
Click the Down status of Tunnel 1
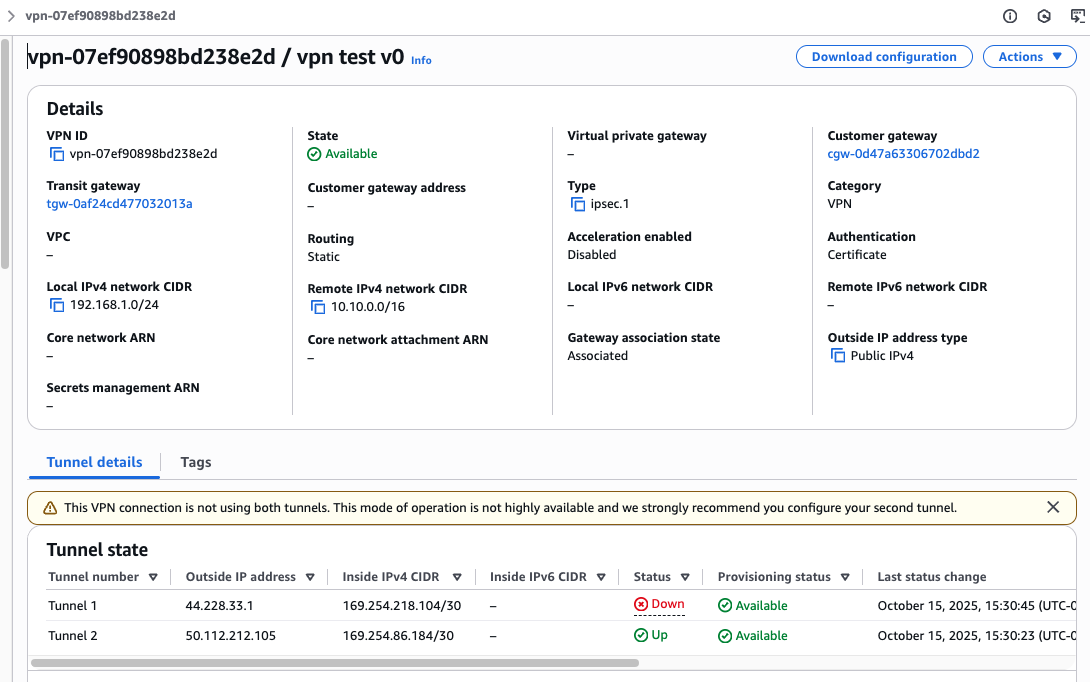coord(660,605)
